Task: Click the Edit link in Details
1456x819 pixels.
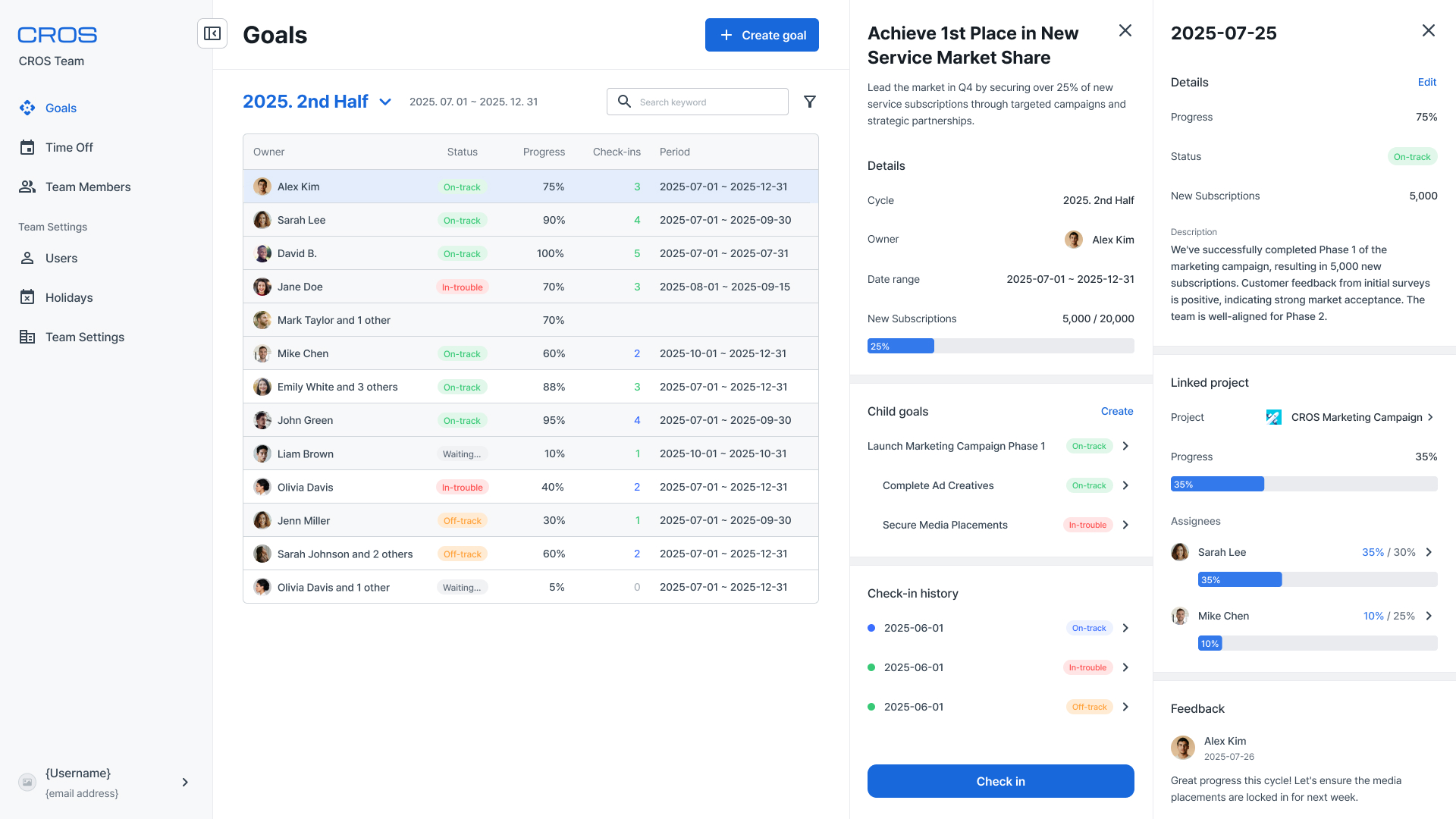Action: click(1426, 82)
